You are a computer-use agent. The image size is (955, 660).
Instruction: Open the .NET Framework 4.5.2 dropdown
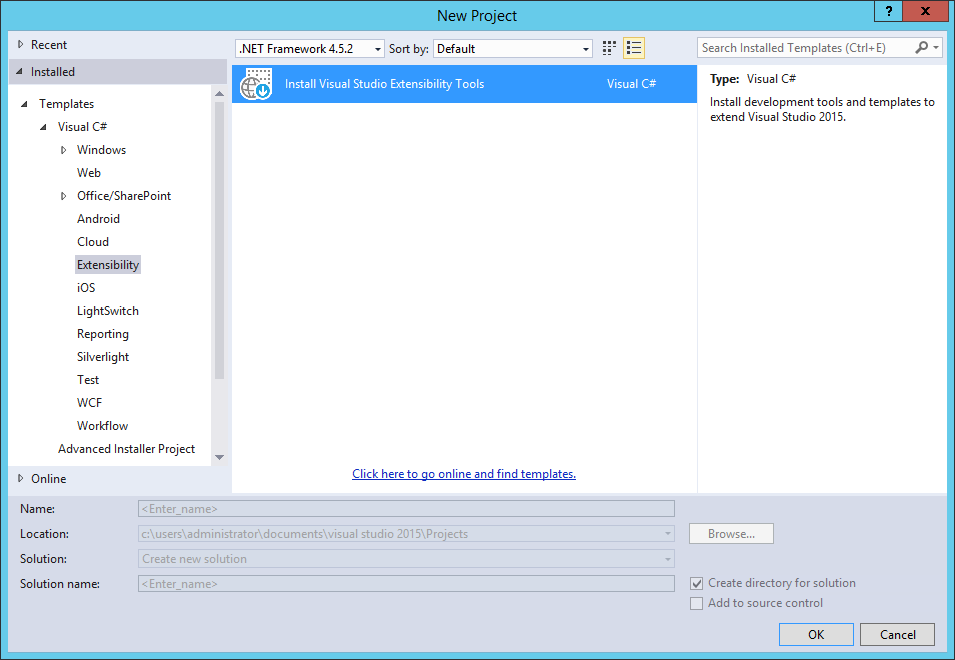coord(377,48)
